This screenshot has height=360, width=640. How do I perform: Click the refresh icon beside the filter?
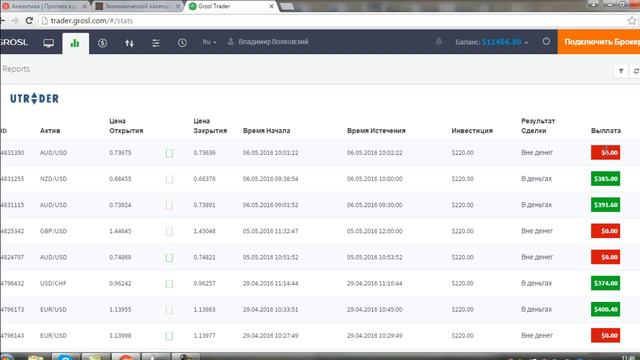pyautogui.click(x=636, y=71)
